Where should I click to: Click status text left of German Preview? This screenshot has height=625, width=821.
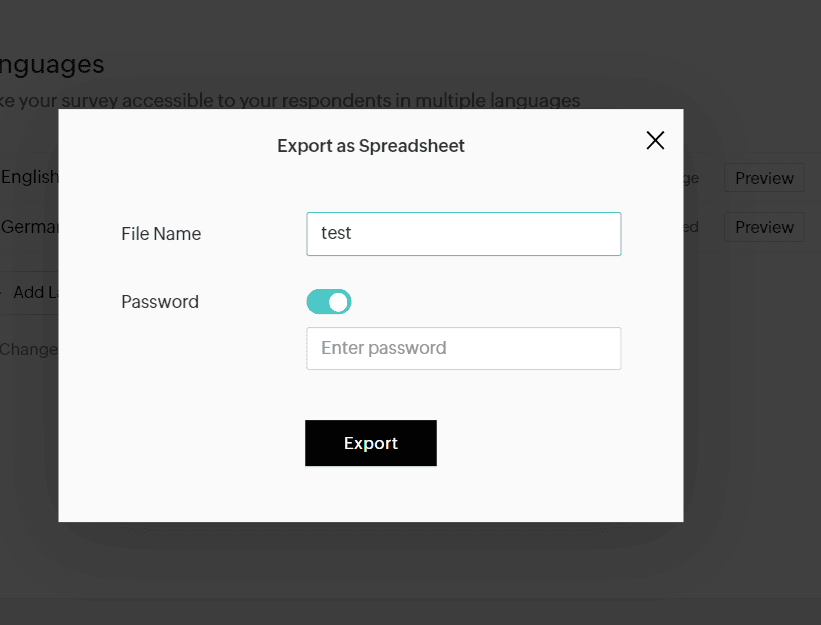point(691,227)
